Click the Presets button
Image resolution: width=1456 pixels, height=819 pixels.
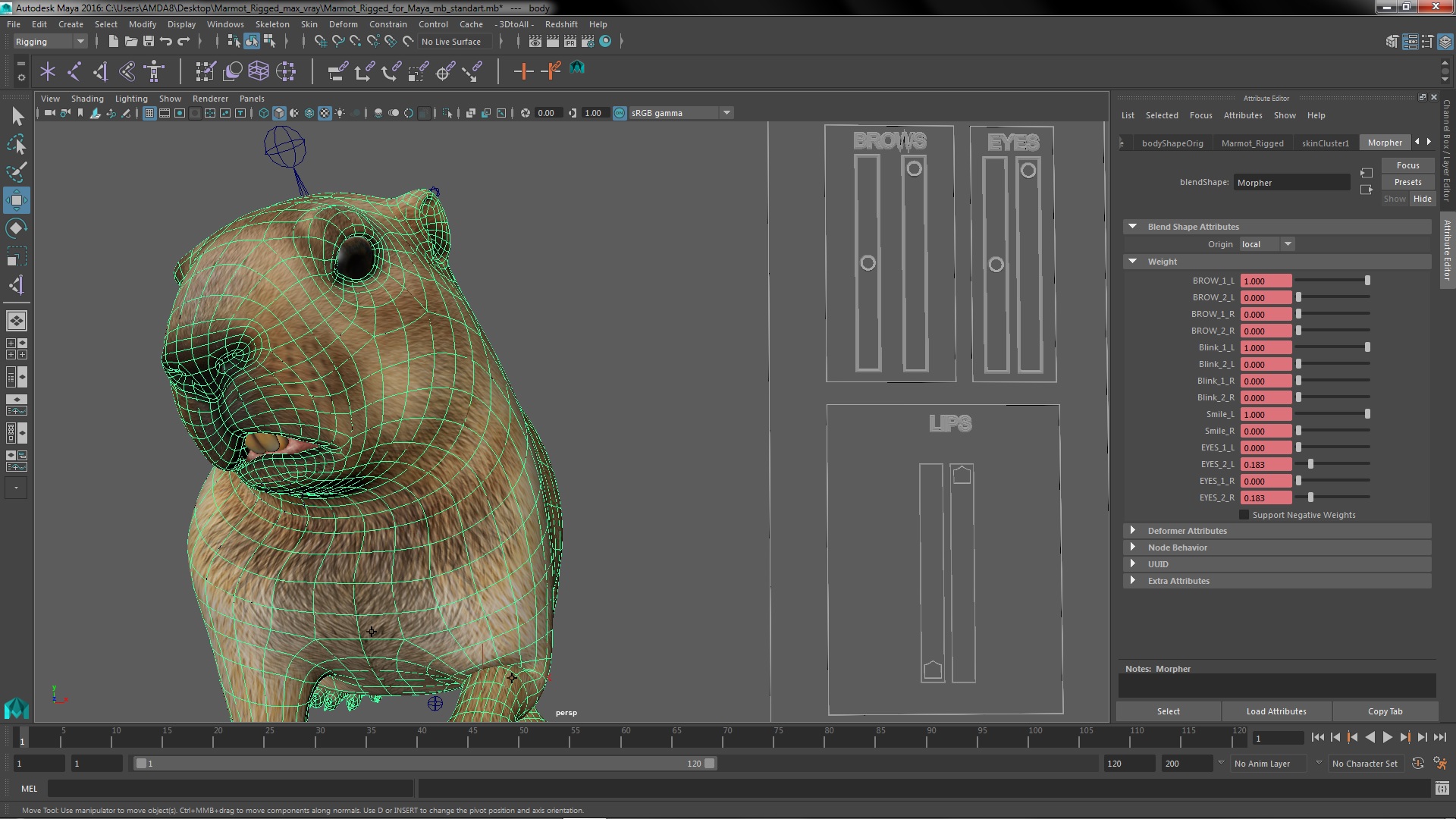click(1407, 182)
